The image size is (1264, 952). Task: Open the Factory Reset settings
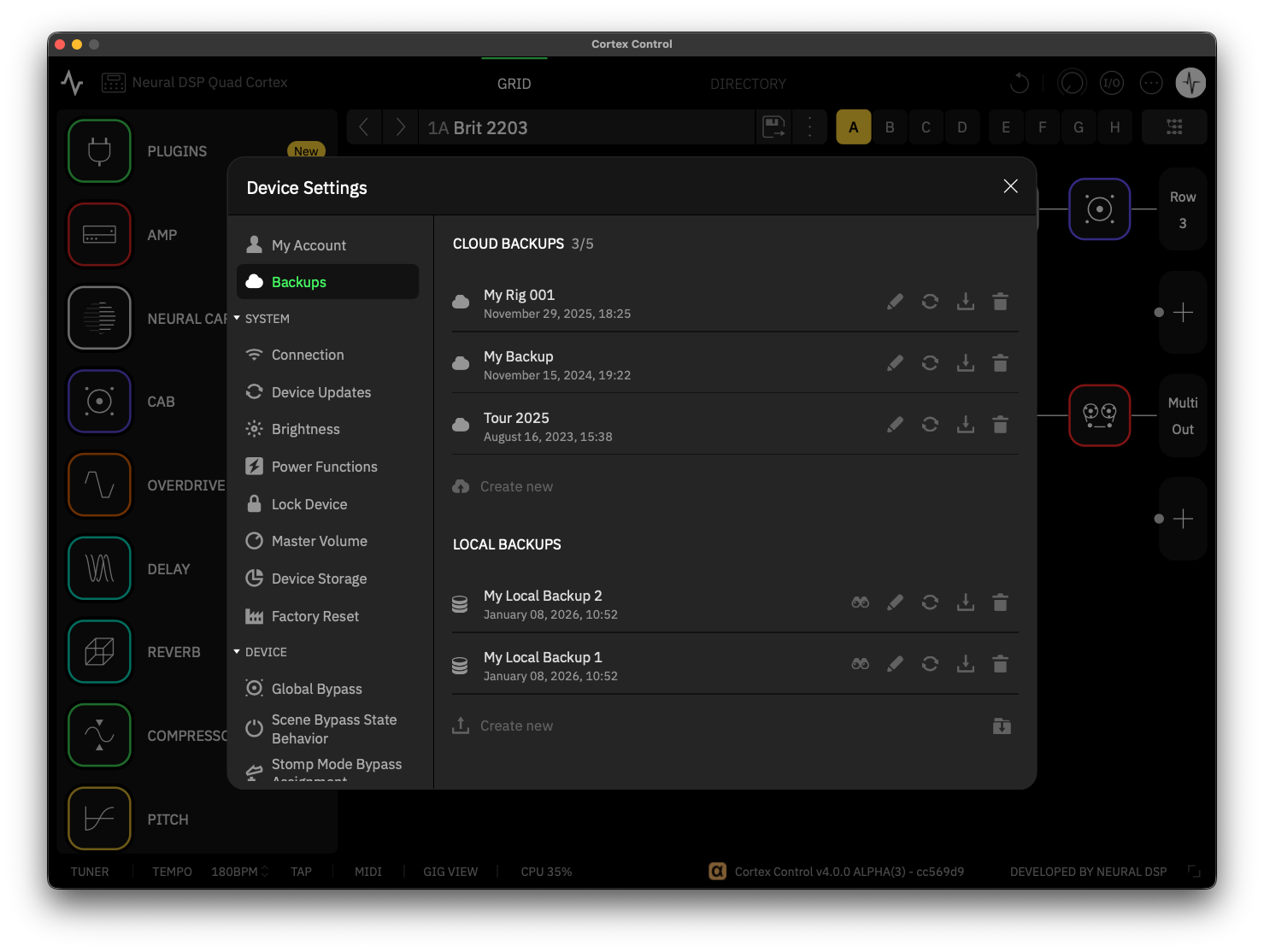click(x=315, y=615)
